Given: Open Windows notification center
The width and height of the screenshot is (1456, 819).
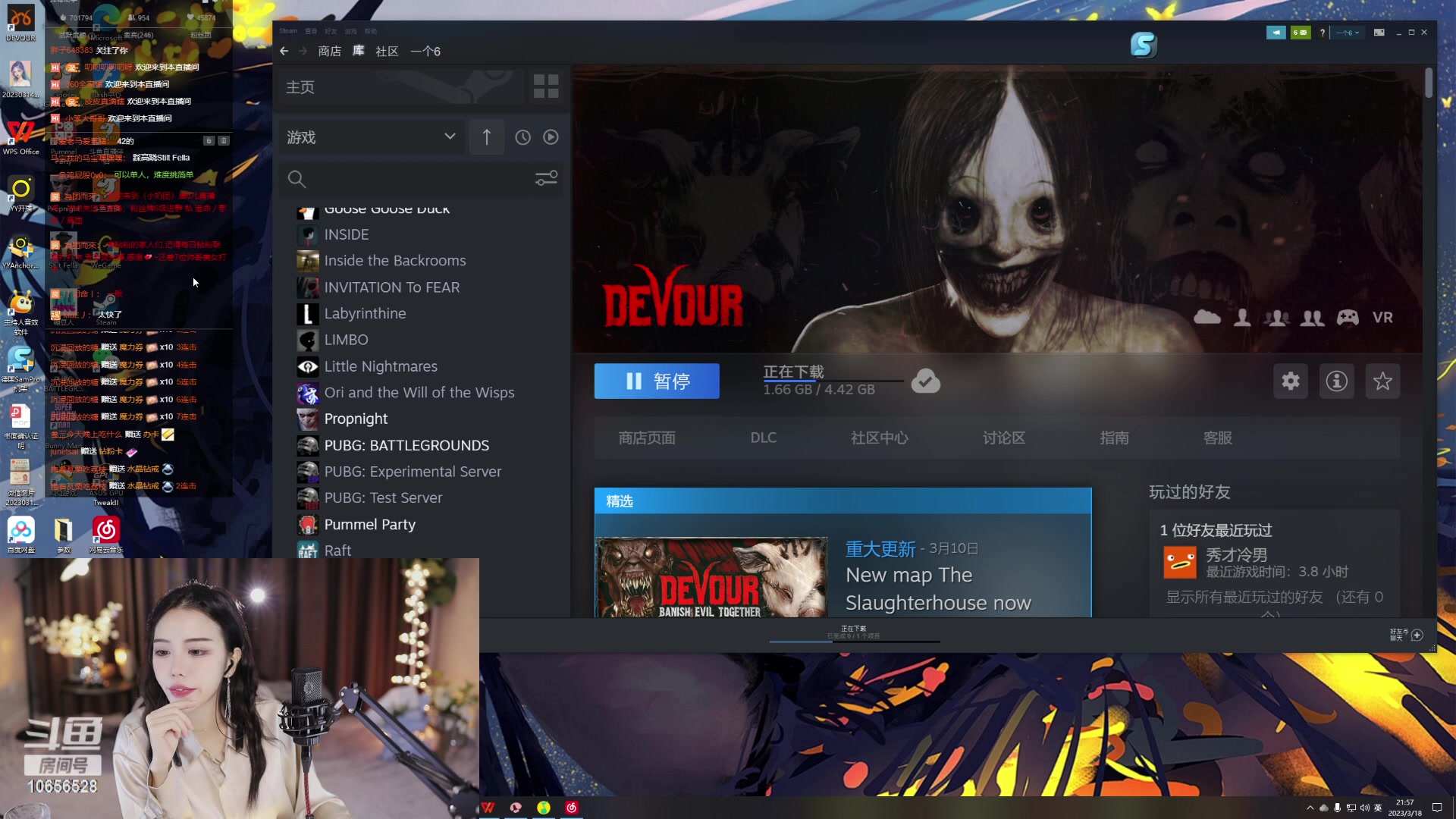Looking at the screenshot, I should pyautogui.click(x=1436, y=808).
